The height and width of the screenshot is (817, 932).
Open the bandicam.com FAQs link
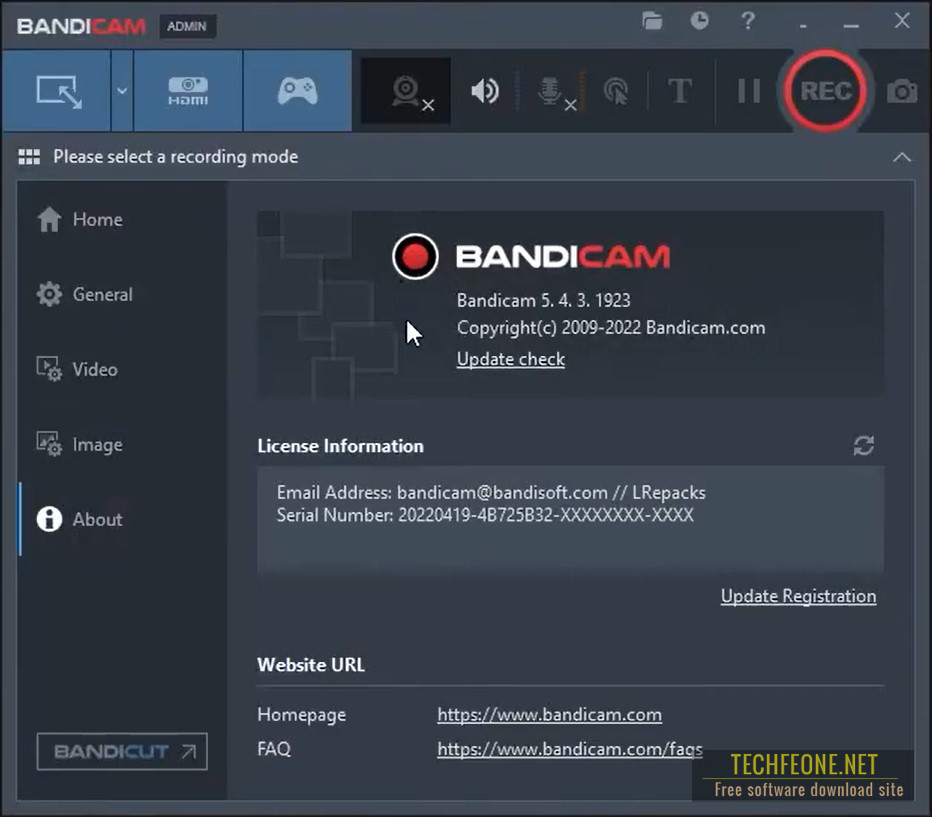coord(569,749)
